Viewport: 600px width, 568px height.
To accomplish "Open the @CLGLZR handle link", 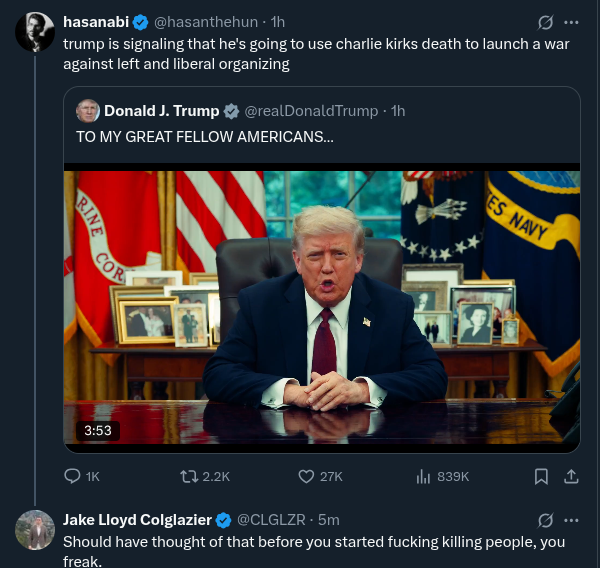I will point(271,520).
